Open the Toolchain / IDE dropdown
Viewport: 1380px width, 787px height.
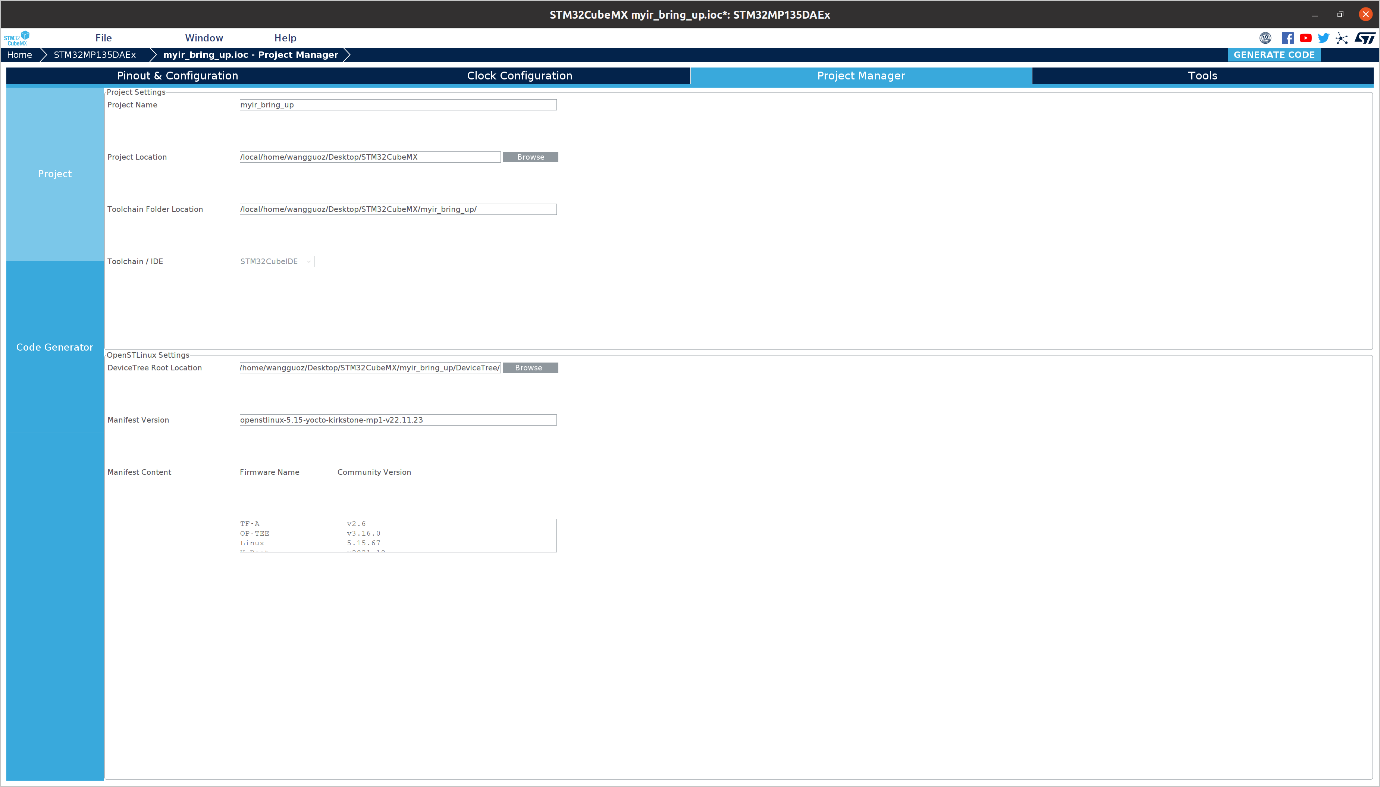pos(277,262)
